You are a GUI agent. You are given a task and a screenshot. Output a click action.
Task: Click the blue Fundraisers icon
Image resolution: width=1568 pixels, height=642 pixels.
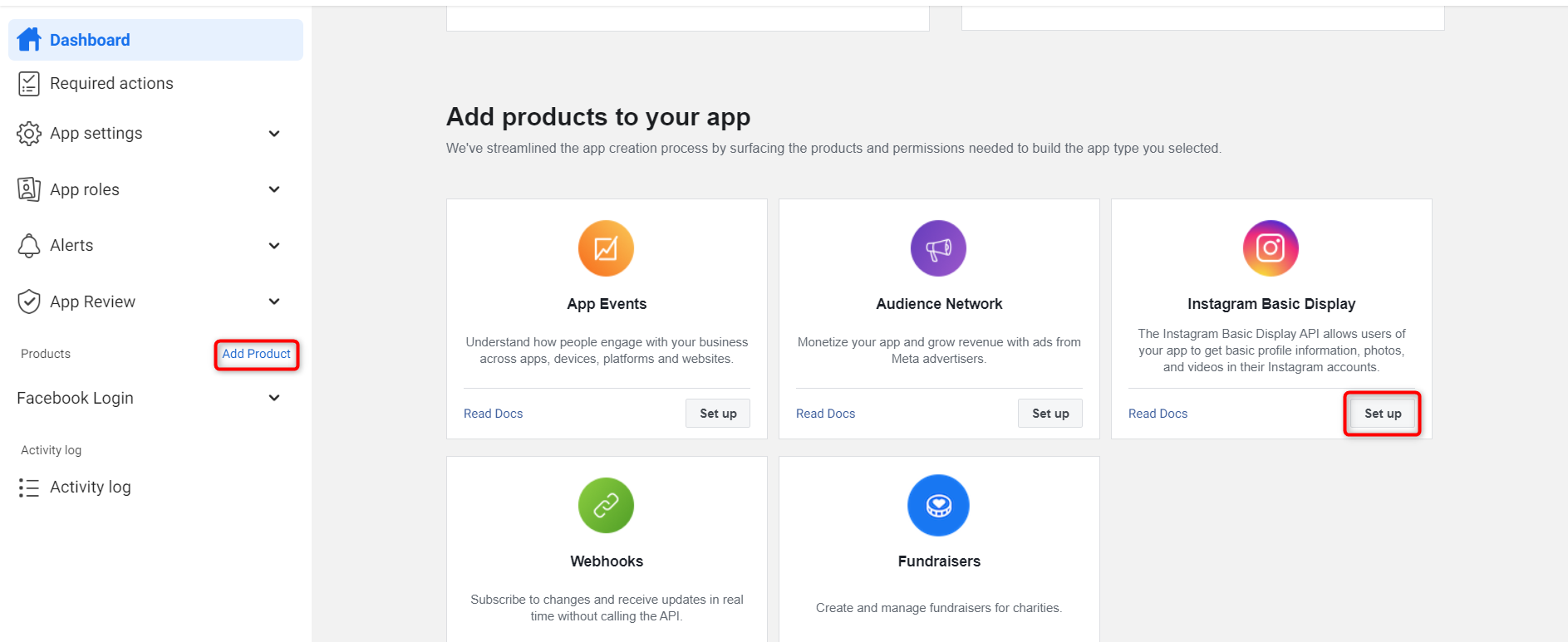938,505
